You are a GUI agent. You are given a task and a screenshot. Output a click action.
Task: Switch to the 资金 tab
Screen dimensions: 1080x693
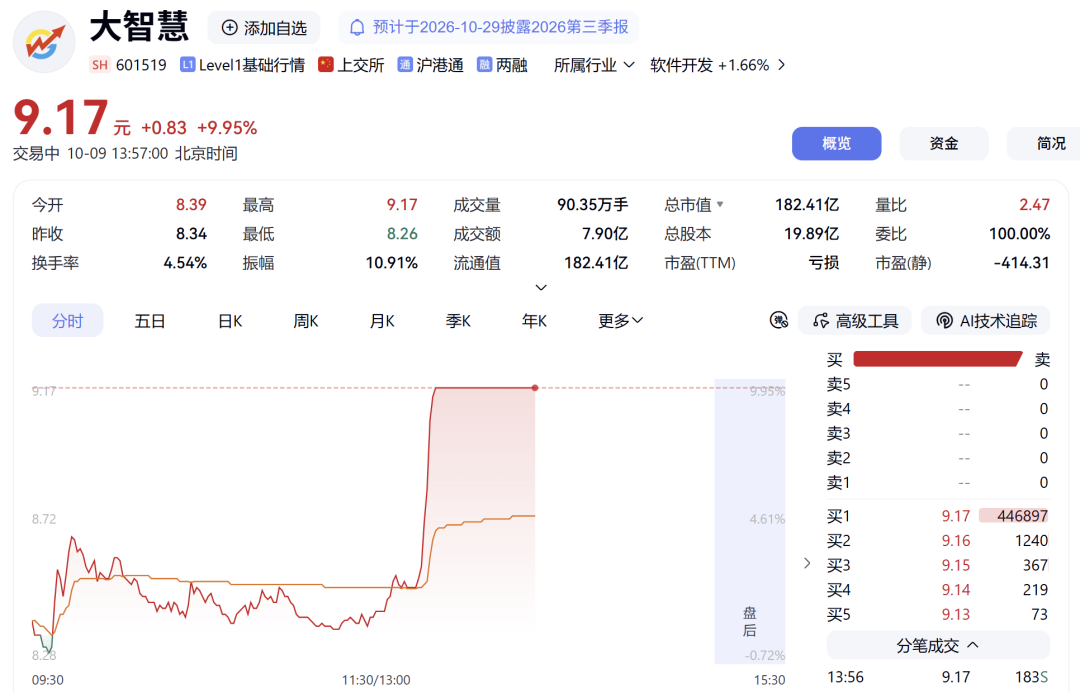[x=944, y=143]
